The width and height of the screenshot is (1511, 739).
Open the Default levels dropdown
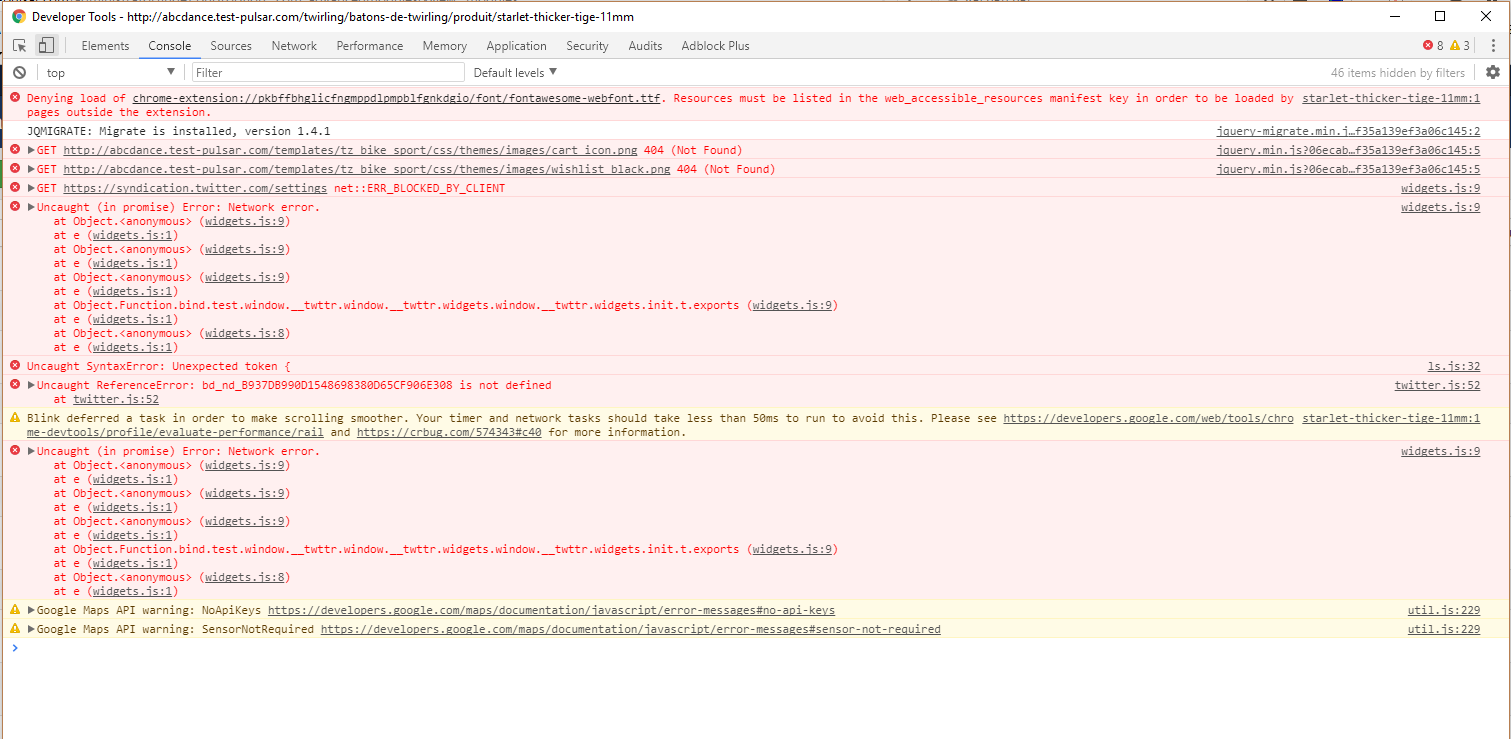click(515, 73)
